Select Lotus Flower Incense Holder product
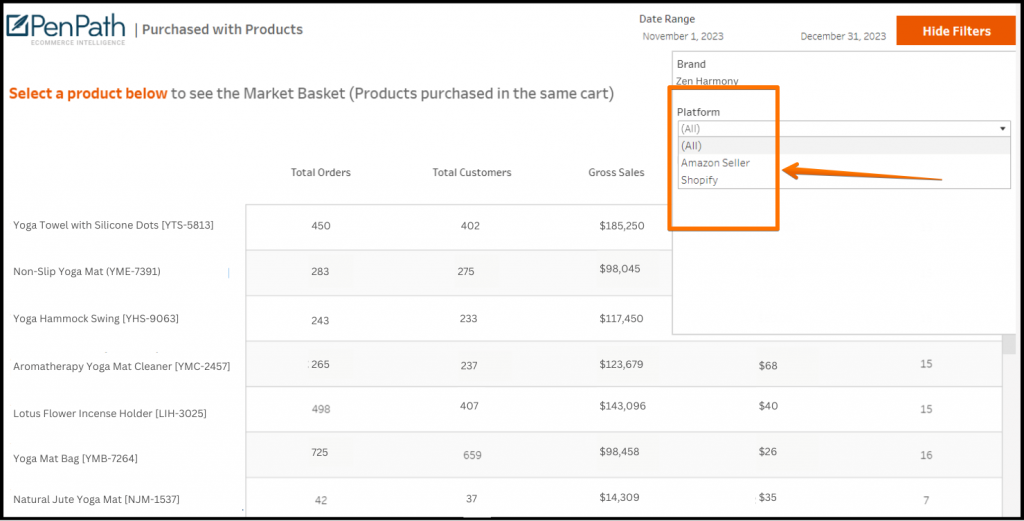This screenshot has width=1024, height=521. coord(110,413)
